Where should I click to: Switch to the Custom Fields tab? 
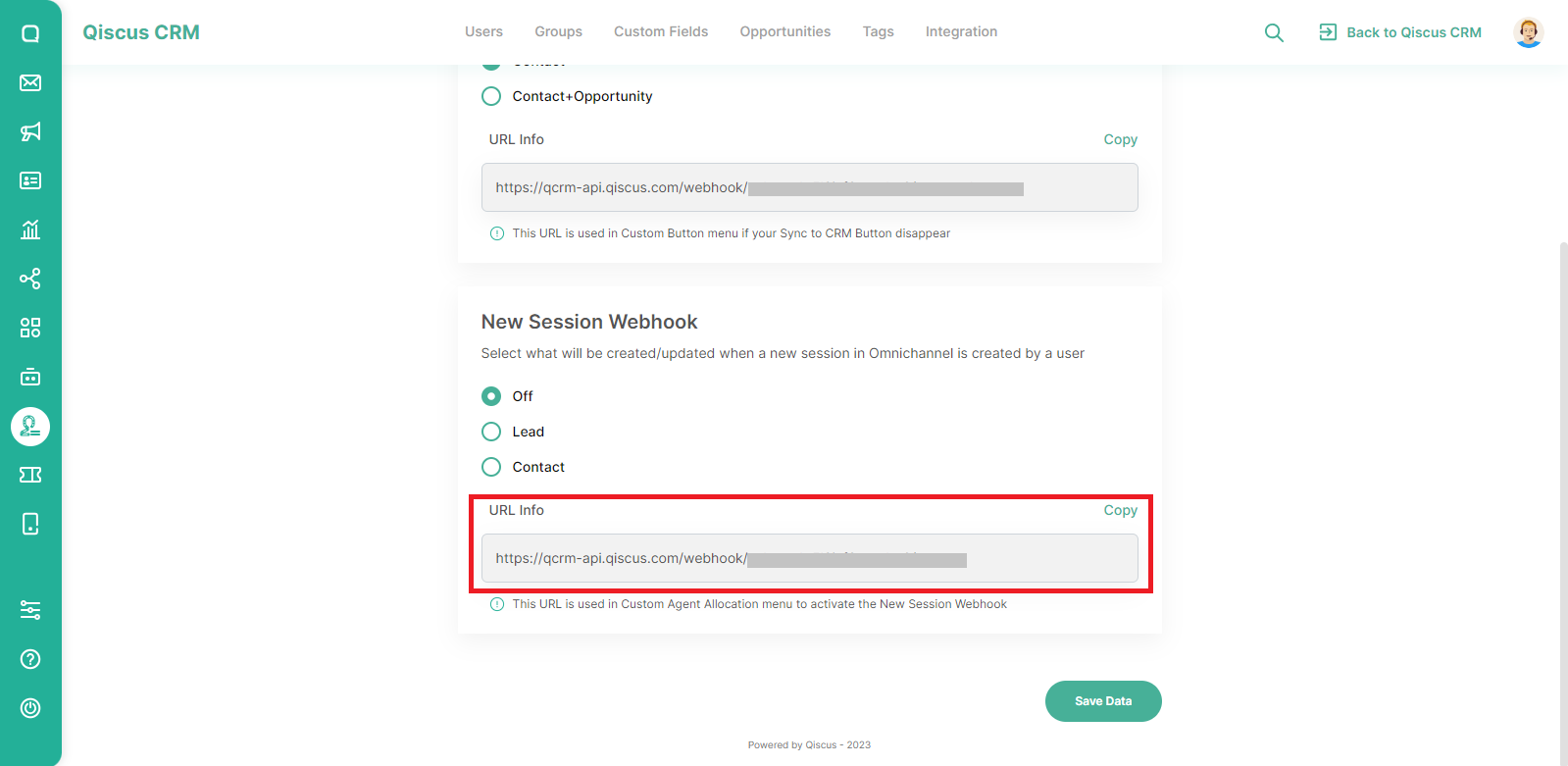pos(661,31)
